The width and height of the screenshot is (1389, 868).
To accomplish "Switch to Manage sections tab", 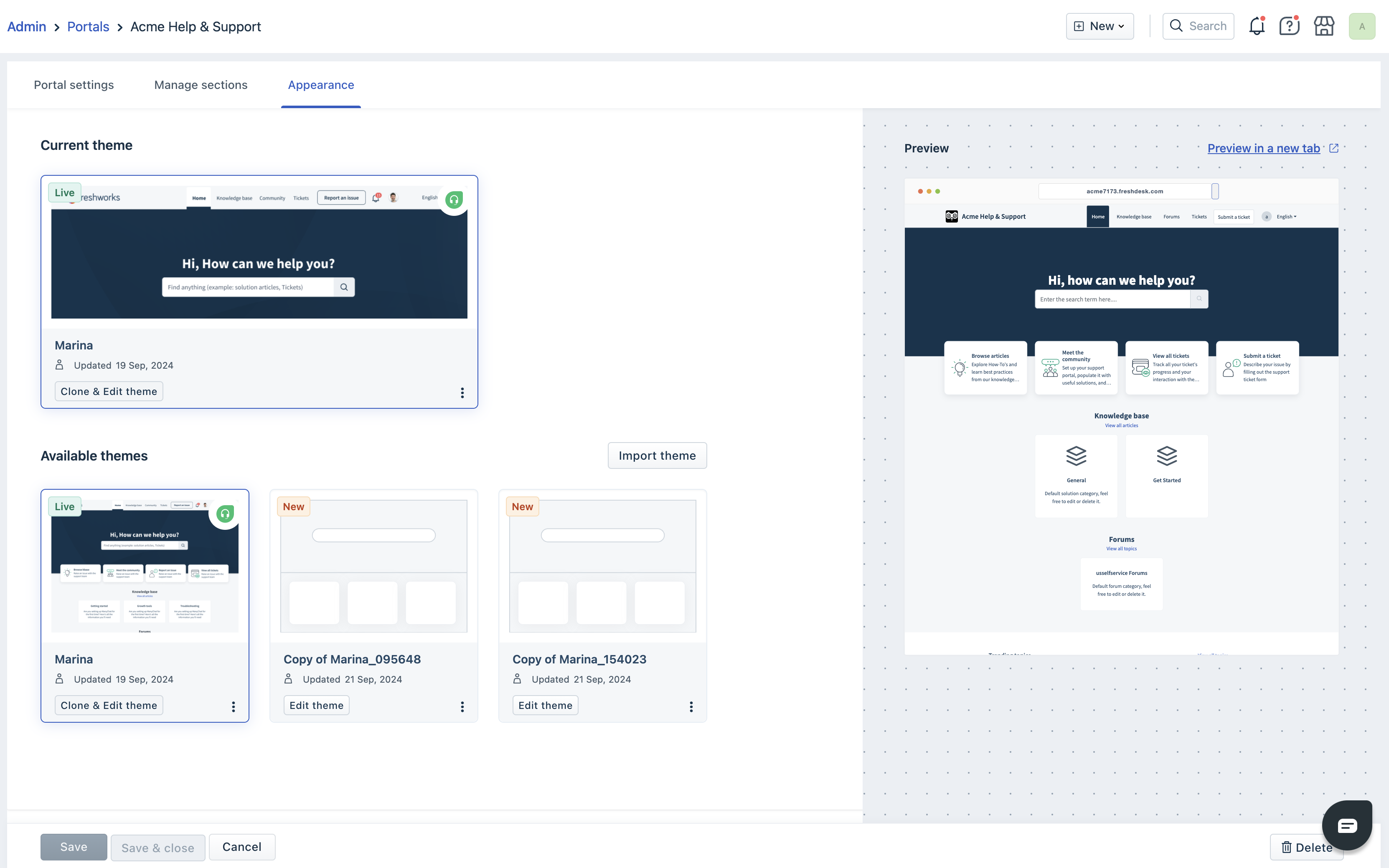I will click(x=201, y=85).
